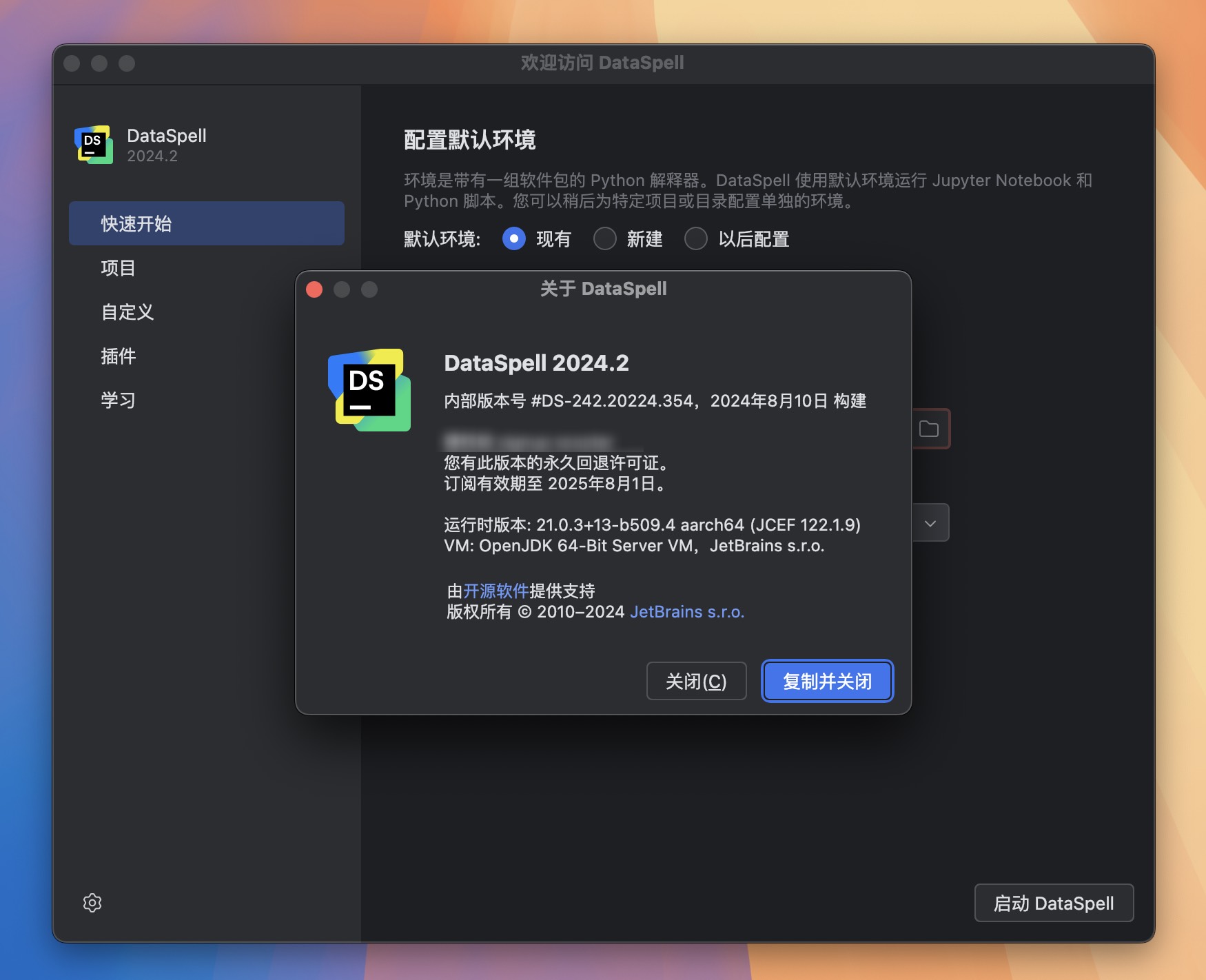Select the 新建 environment radio
The width and height of the screenshot is (1206, 980).
click(x=605, y=238)
